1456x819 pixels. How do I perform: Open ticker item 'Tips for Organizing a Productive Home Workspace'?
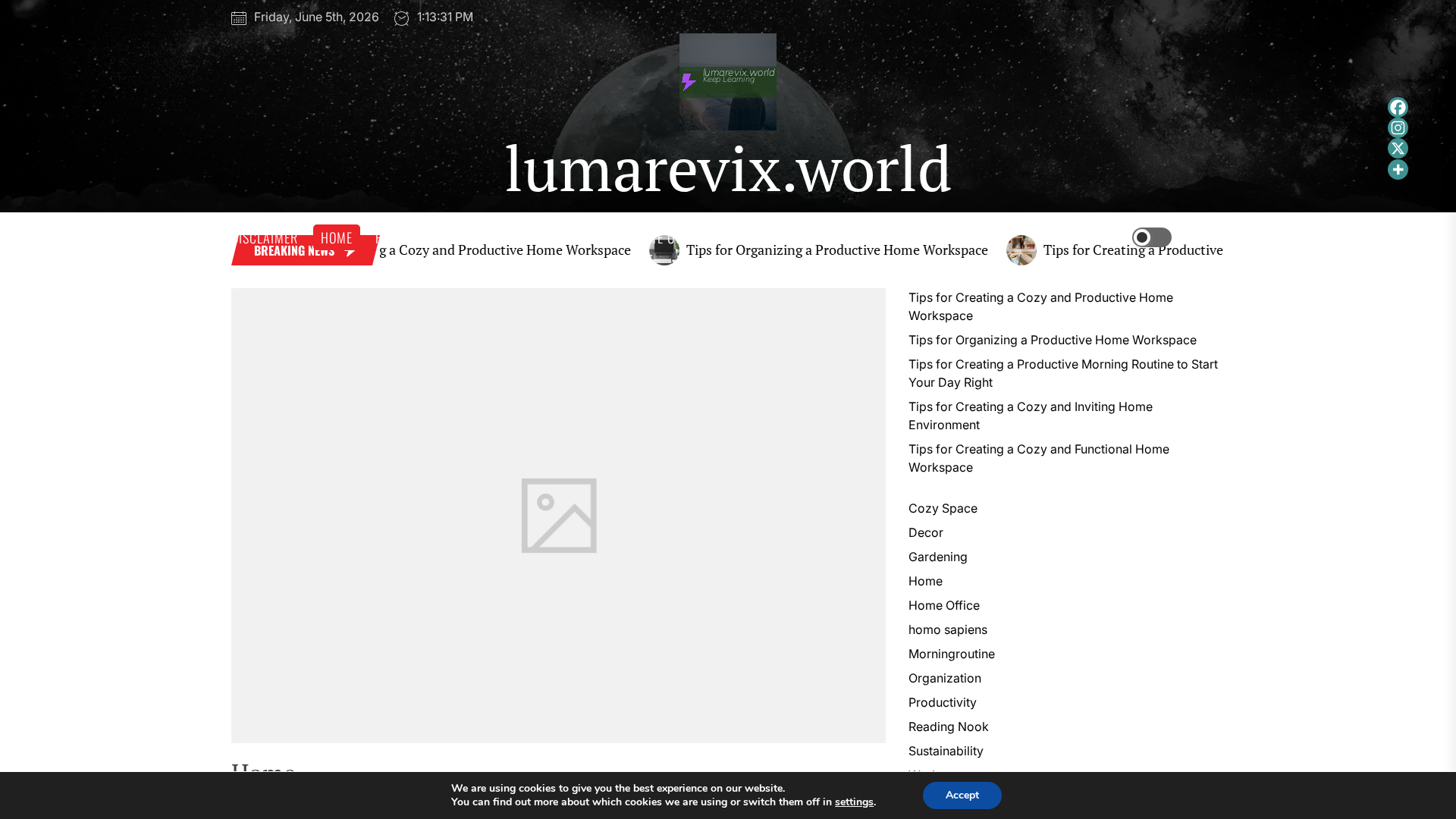[x=837, y=249]
